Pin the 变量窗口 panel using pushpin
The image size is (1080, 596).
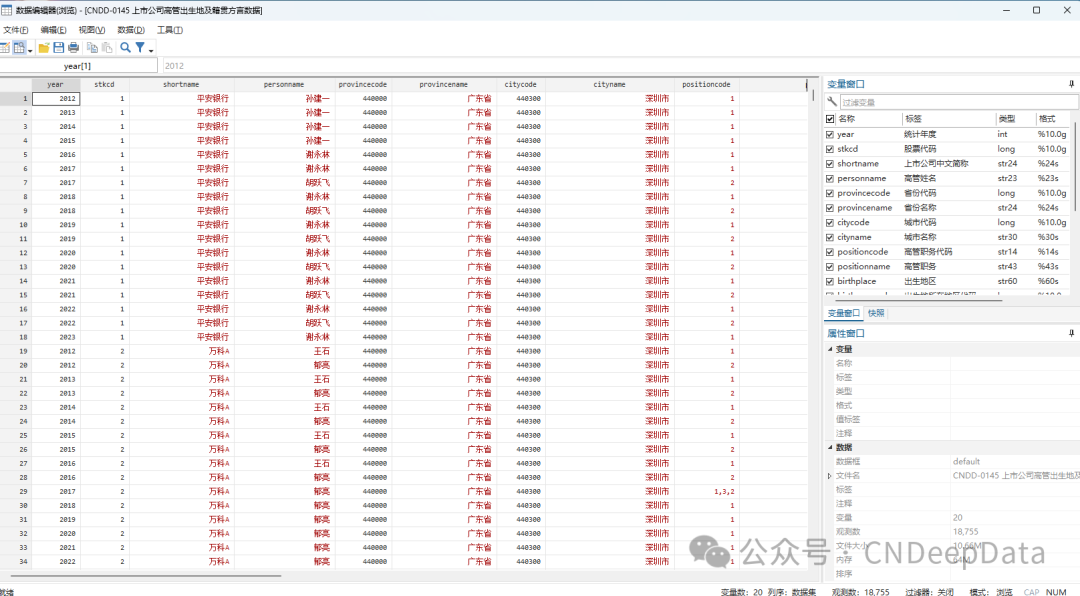[1072, 85]
